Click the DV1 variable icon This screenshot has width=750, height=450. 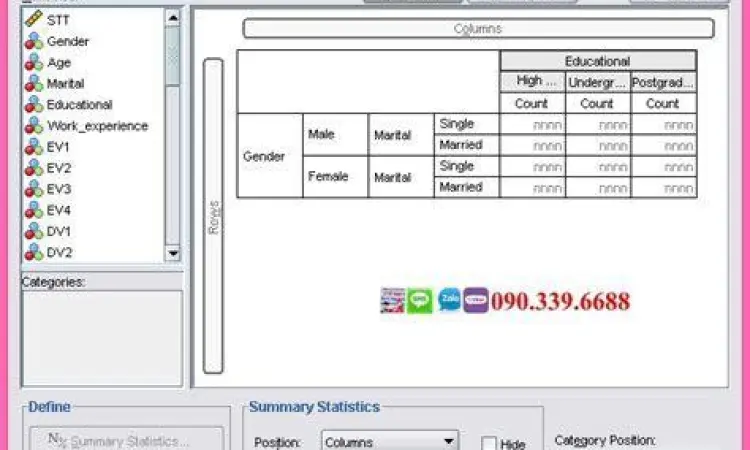(33, 231)
